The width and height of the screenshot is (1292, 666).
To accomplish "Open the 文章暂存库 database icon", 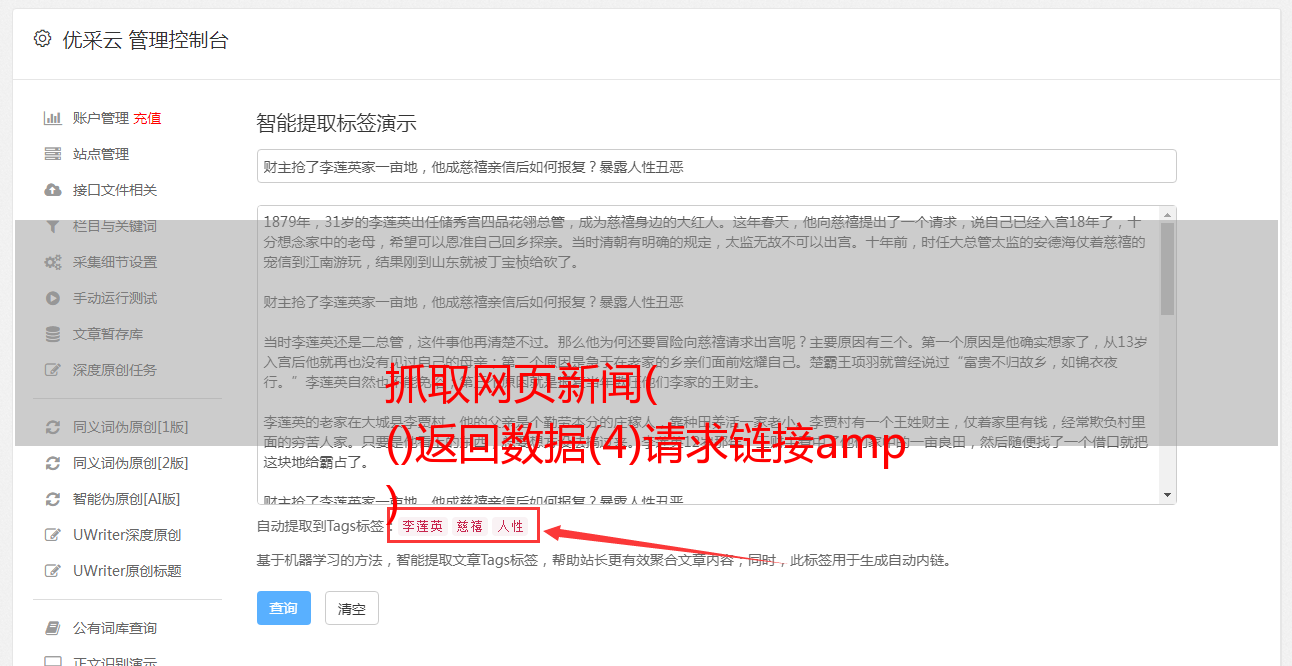I will (53, 334).
